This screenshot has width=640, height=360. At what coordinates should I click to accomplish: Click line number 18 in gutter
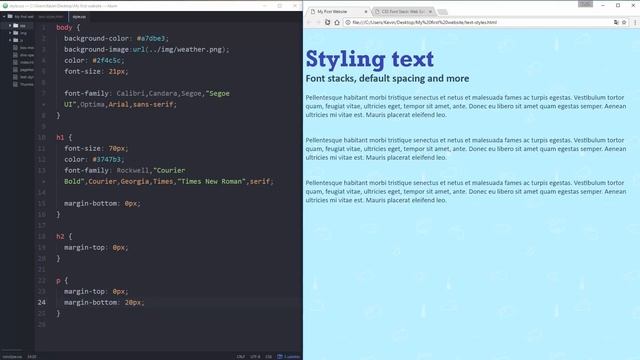click(x=42, y=236)
